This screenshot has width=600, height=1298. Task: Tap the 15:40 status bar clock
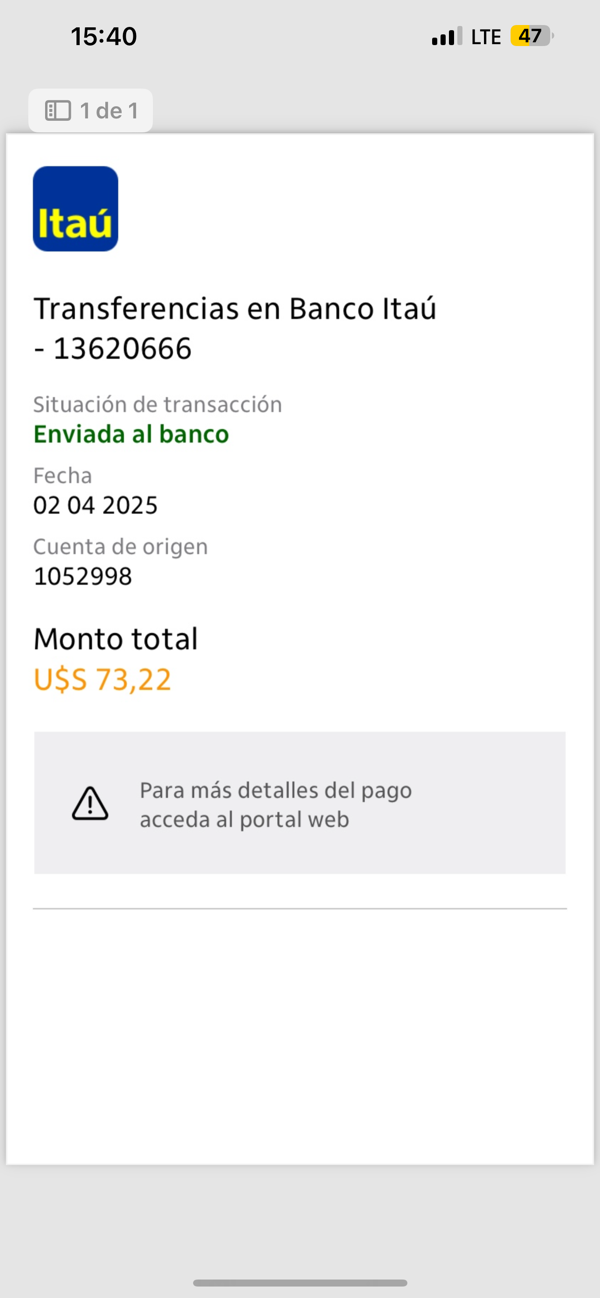point(104,37)
